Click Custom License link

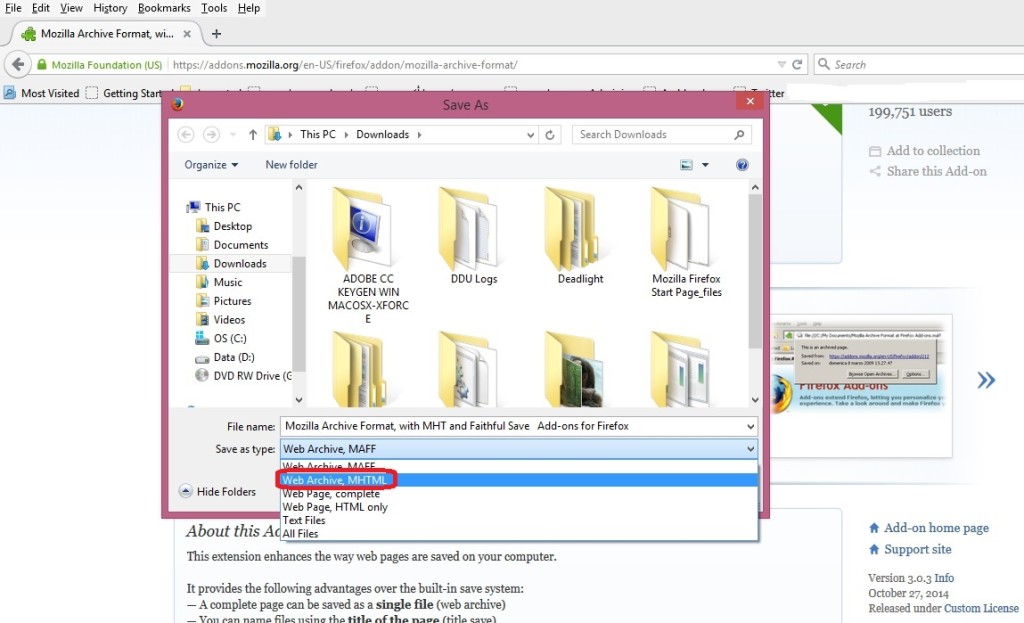tap(981, 608)
